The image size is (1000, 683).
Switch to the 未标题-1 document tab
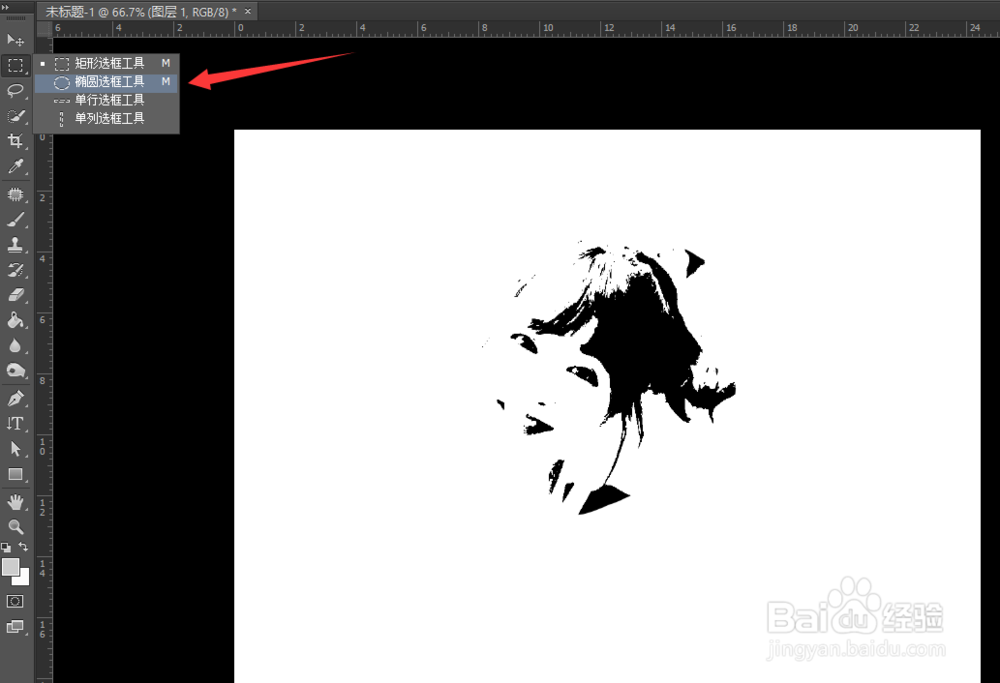tap(140, 11)
